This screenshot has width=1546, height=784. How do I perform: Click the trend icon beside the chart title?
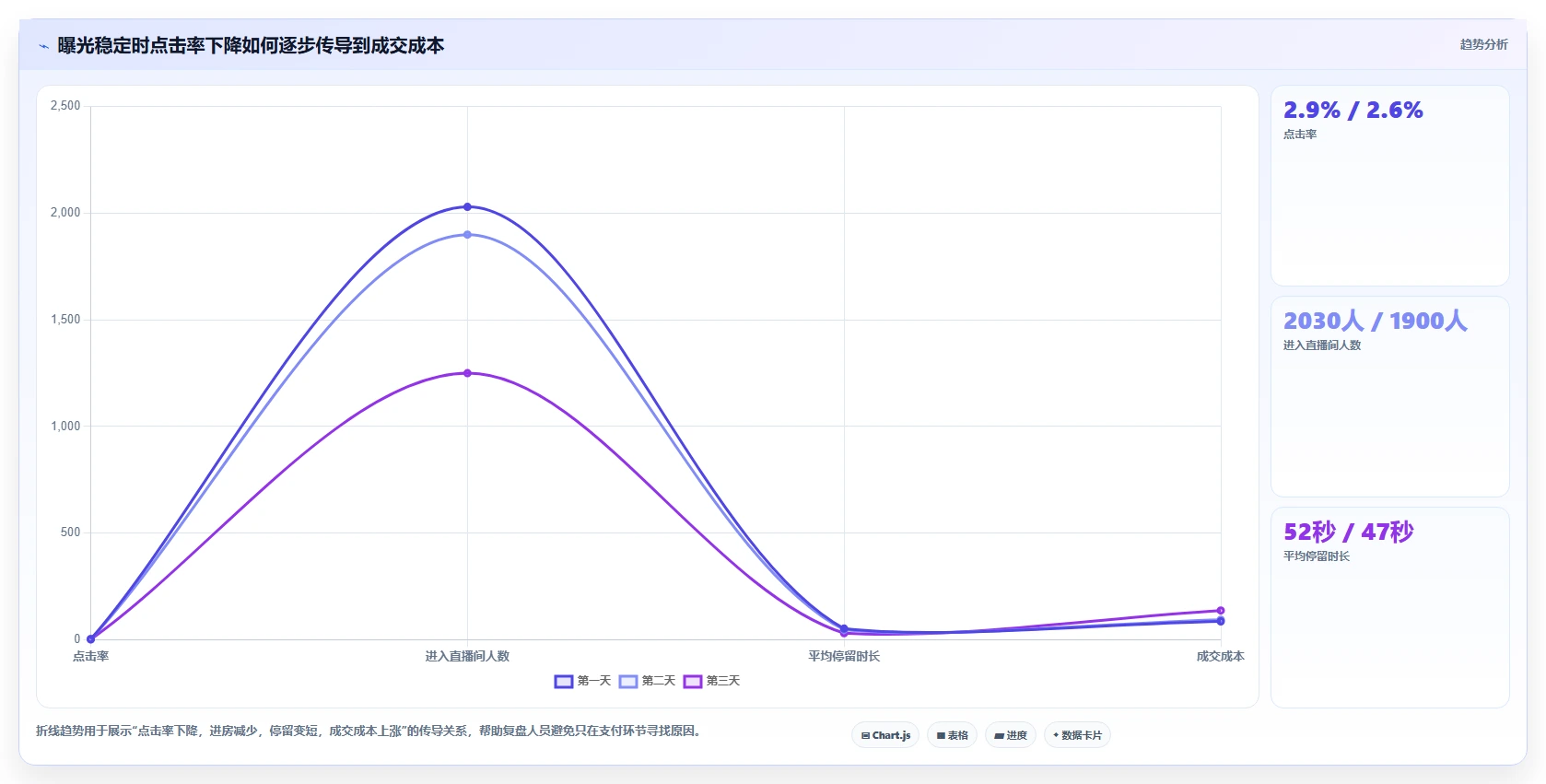pyautogui.click(x=43, y=46)
